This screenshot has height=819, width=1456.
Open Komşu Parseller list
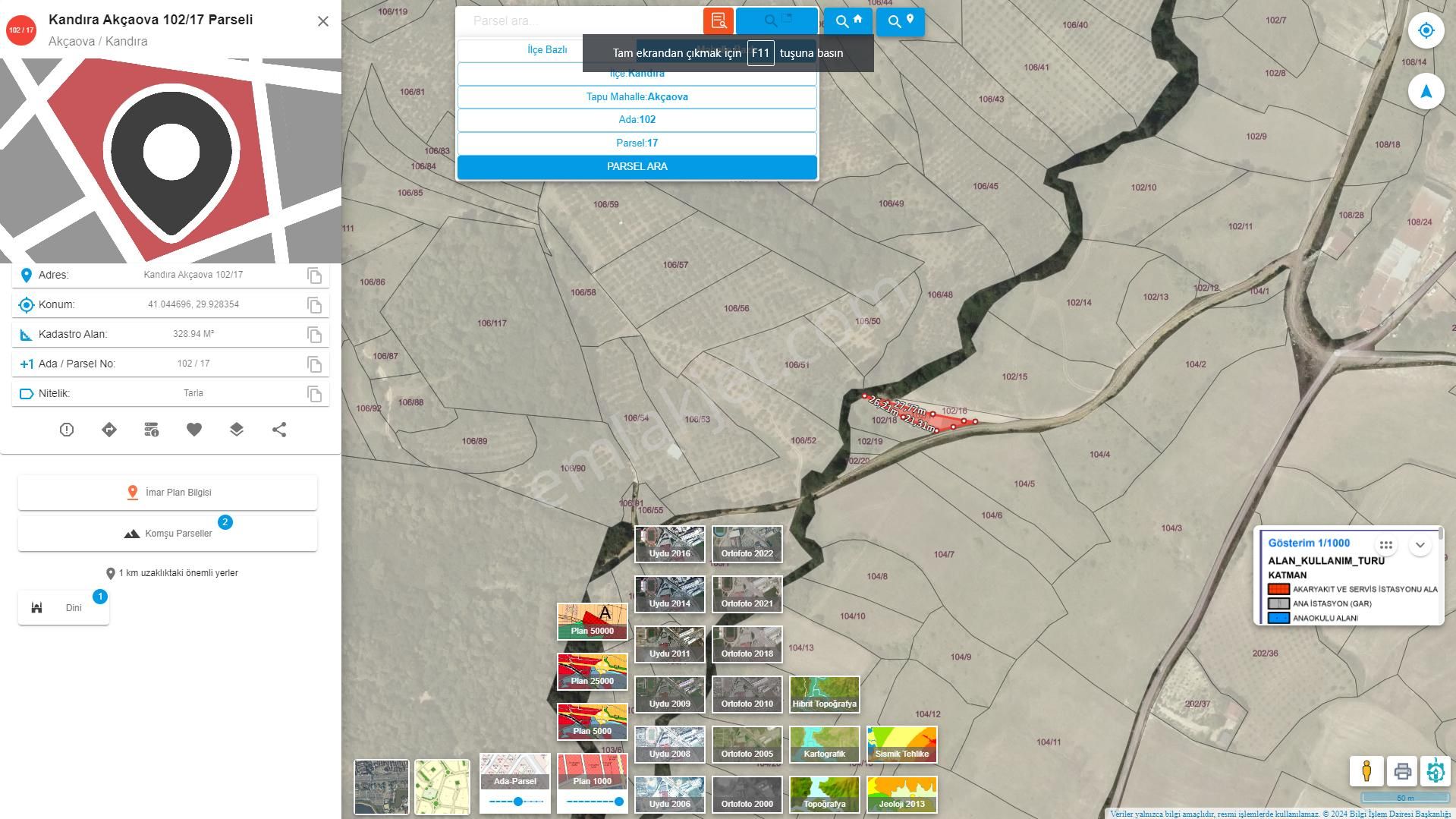coord(168,534)
